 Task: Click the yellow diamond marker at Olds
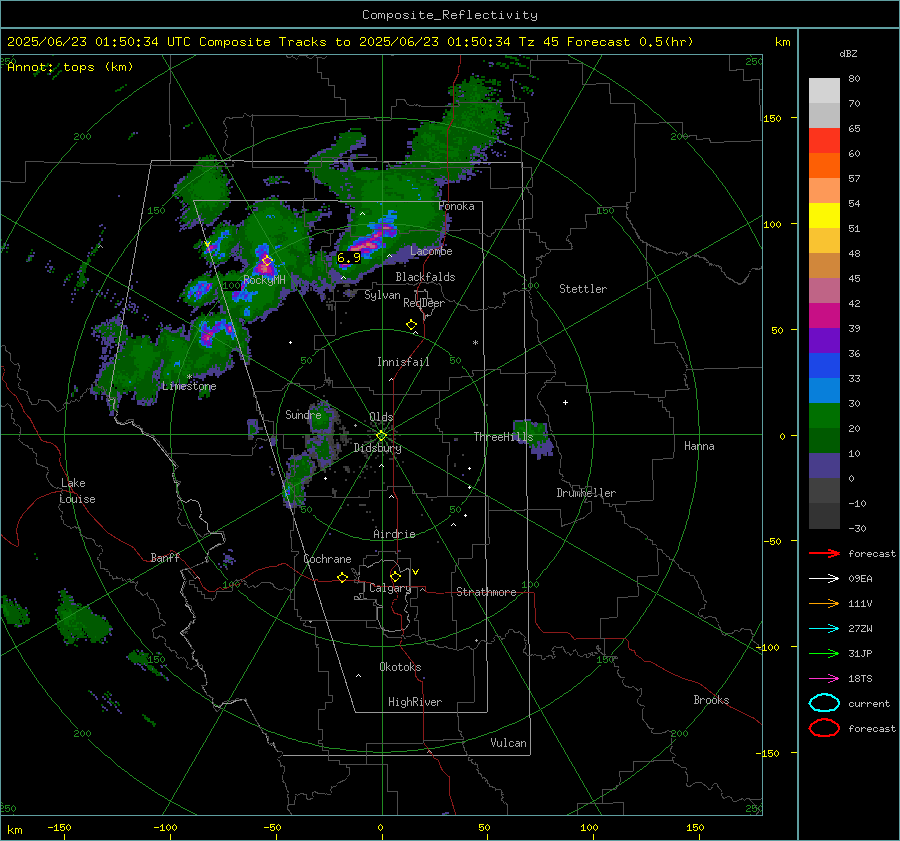coord(381,436)
